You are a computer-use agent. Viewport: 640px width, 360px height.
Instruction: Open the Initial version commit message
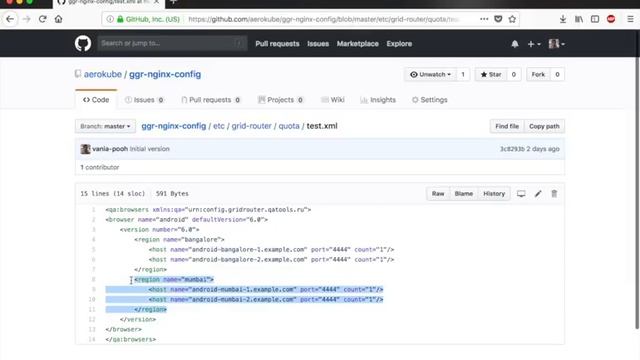[x=149, y=149]
